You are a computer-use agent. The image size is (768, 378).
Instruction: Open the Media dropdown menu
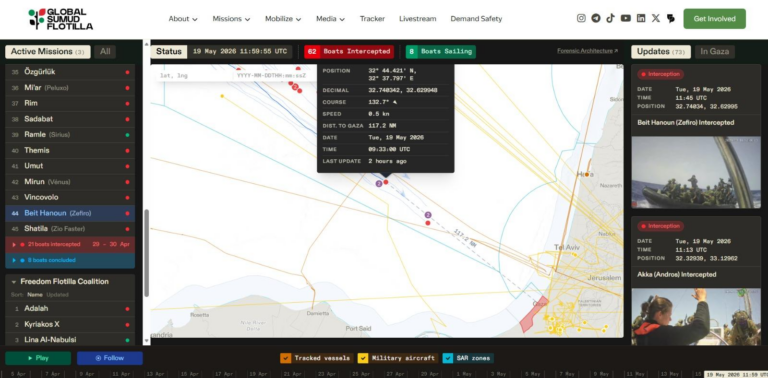click(x=330, y=19)
